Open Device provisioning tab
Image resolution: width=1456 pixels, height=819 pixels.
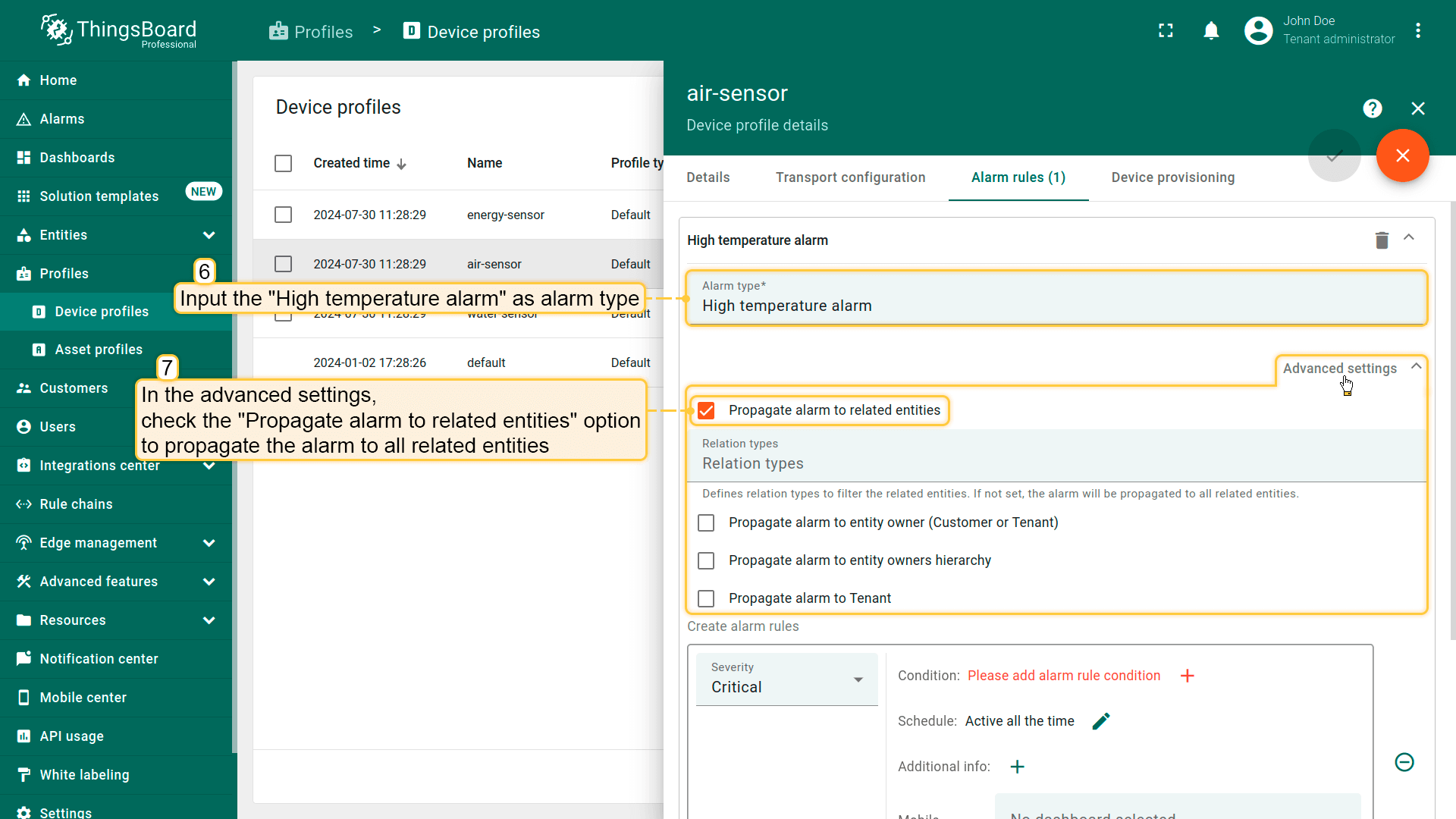coord(1172,177)
